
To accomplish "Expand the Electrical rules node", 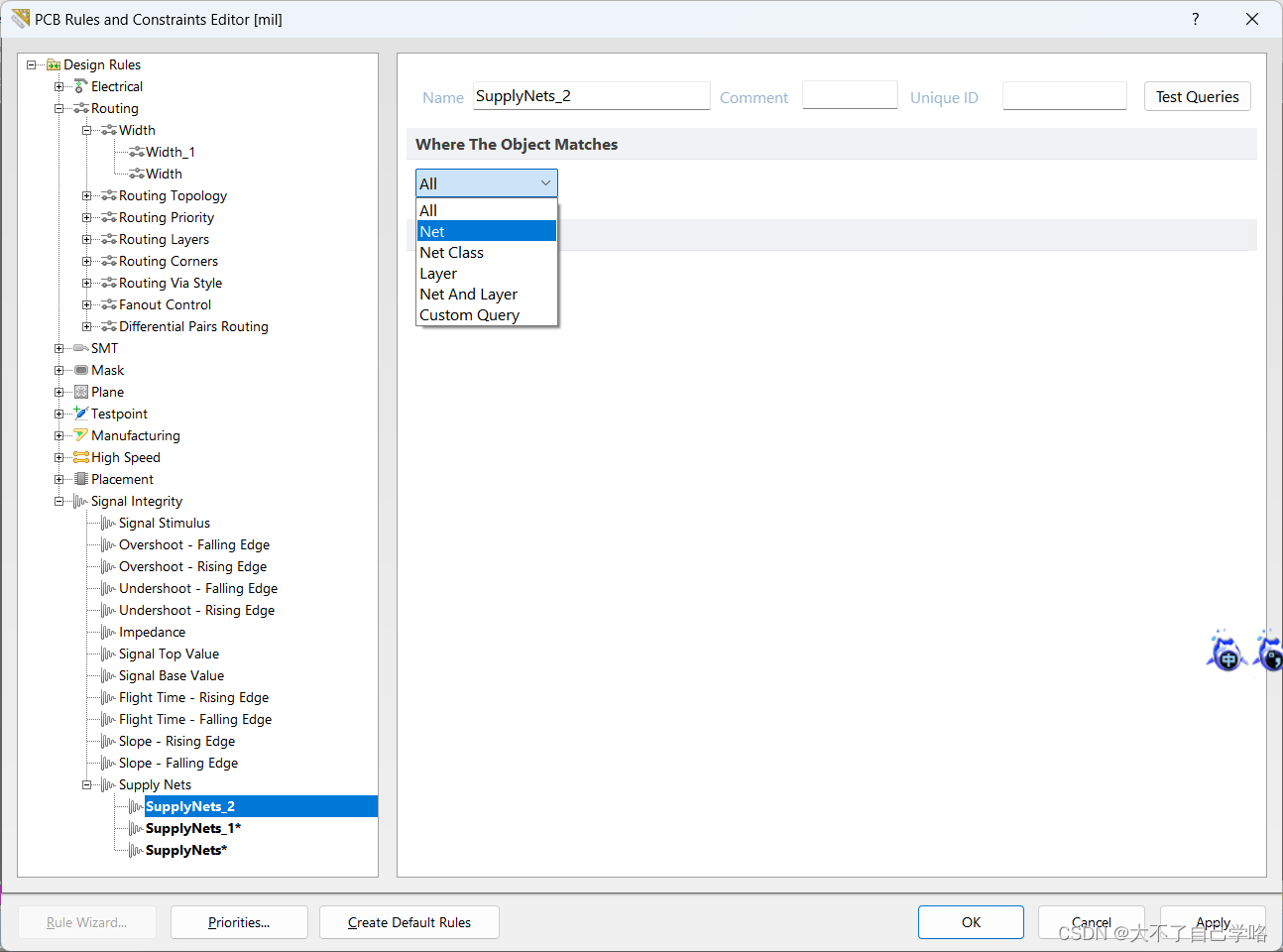I will (x=59, y=86).
